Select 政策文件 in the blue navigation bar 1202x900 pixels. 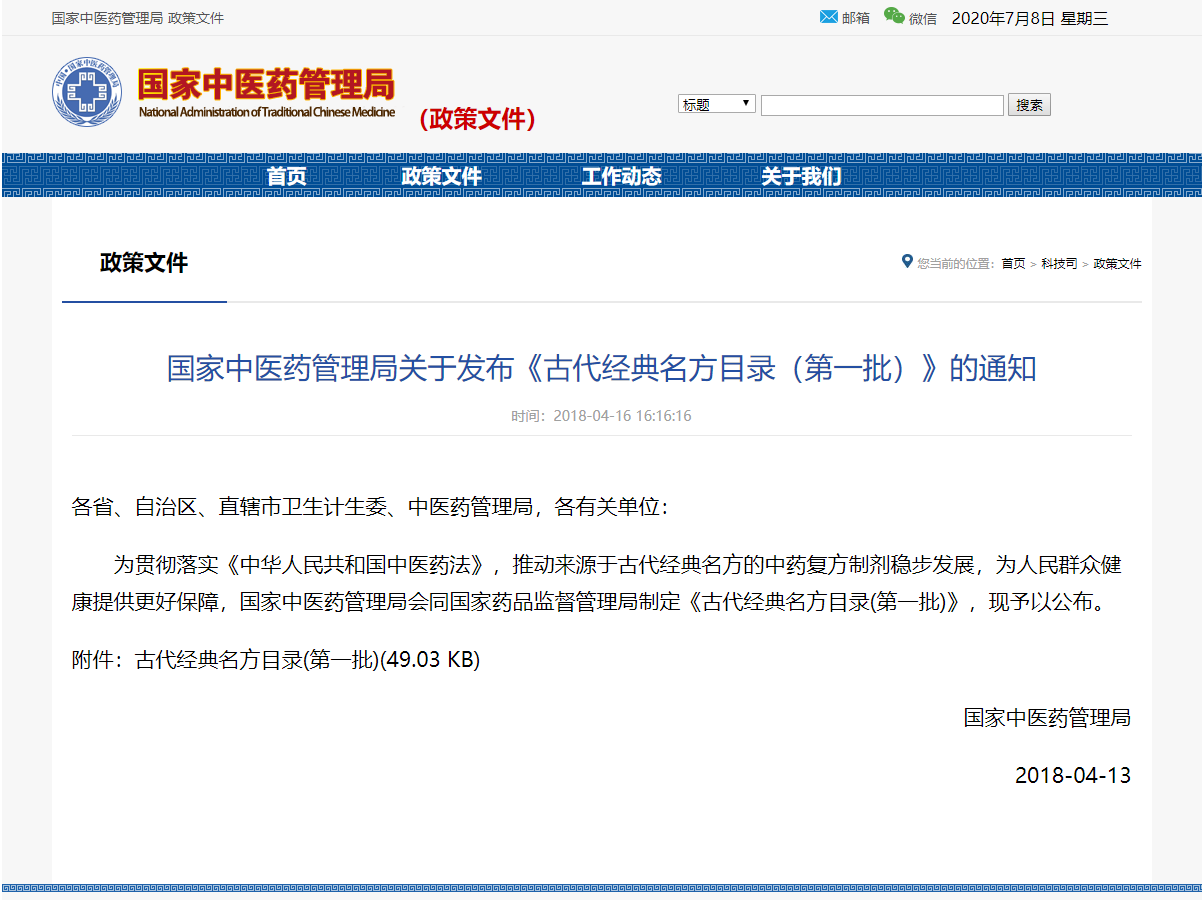pyautogui.click(x=441, y=177)
